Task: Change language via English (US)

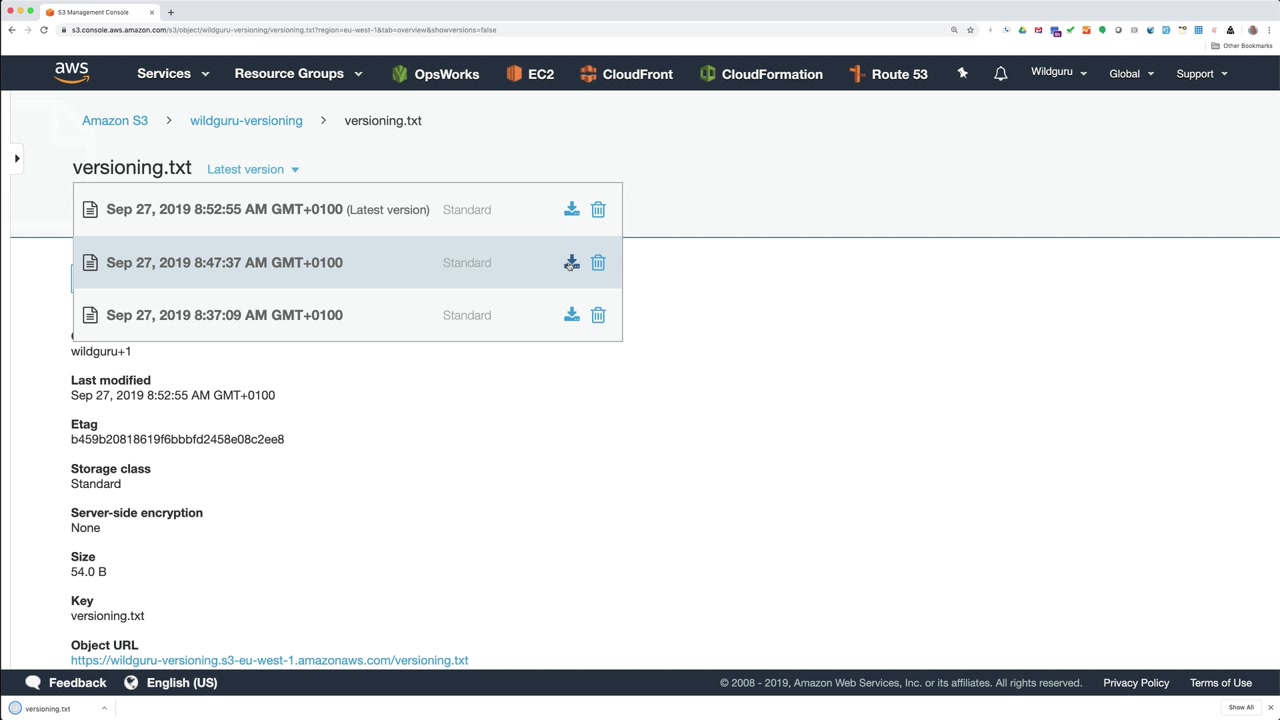Action: (170, 682)
